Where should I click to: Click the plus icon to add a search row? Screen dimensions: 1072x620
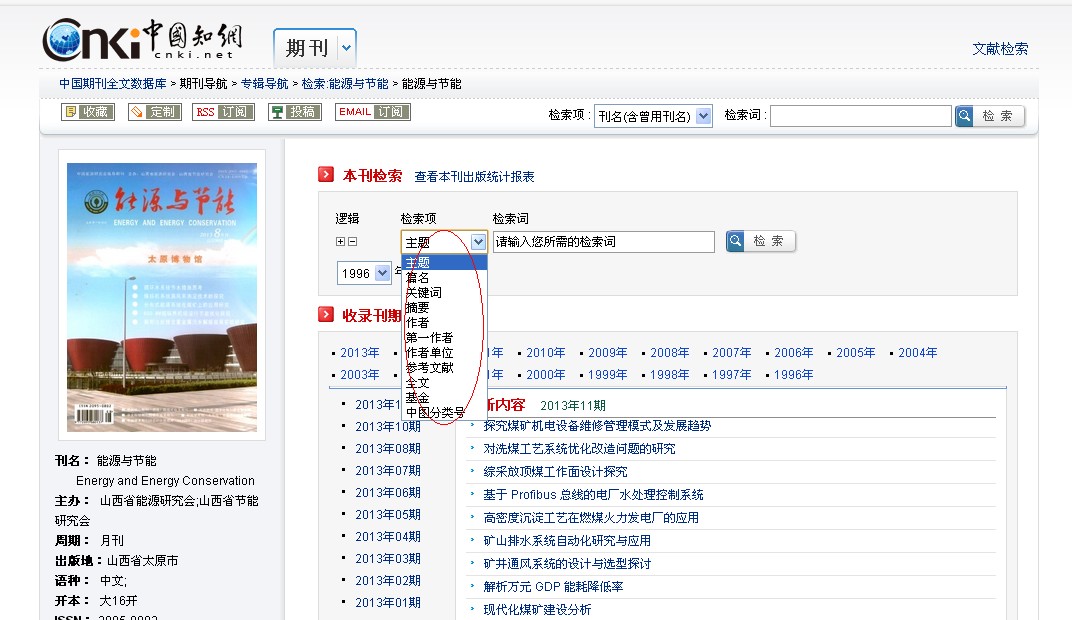pyautogui.click(x=340, y=241)
